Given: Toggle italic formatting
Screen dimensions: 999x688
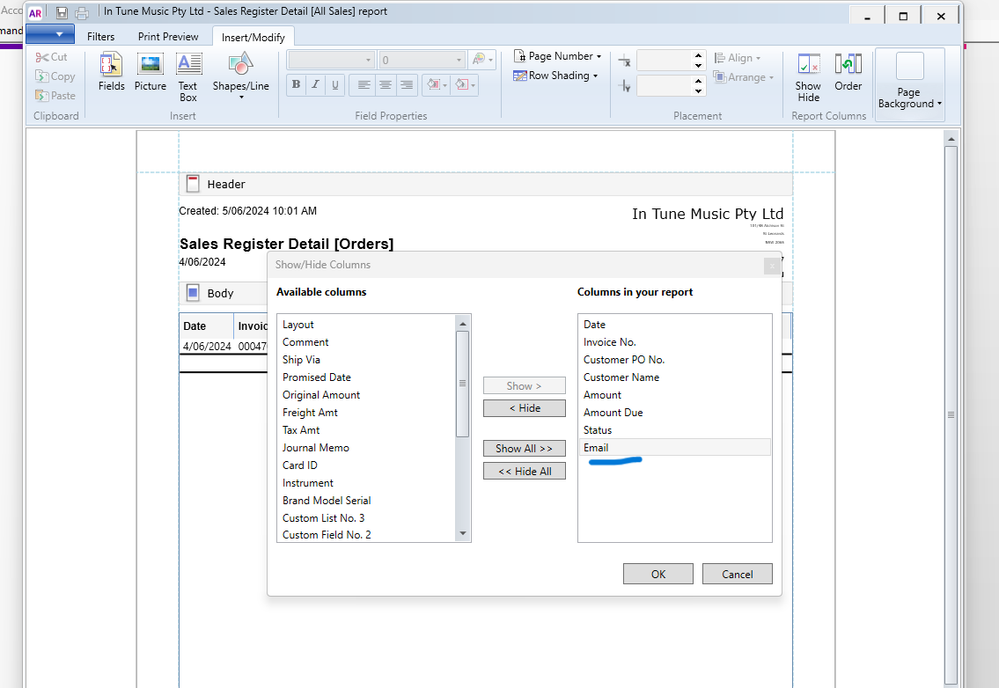Looking at the screenshot, I should click(x=315, y=86).
